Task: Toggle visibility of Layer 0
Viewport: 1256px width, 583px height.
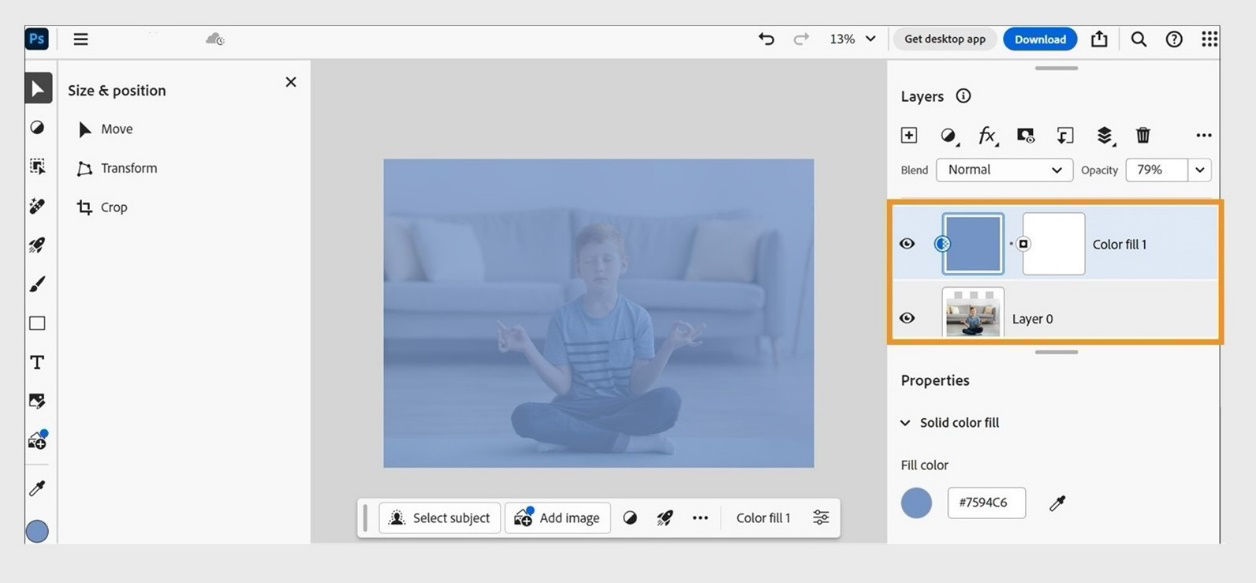Action: coord(907,317)
